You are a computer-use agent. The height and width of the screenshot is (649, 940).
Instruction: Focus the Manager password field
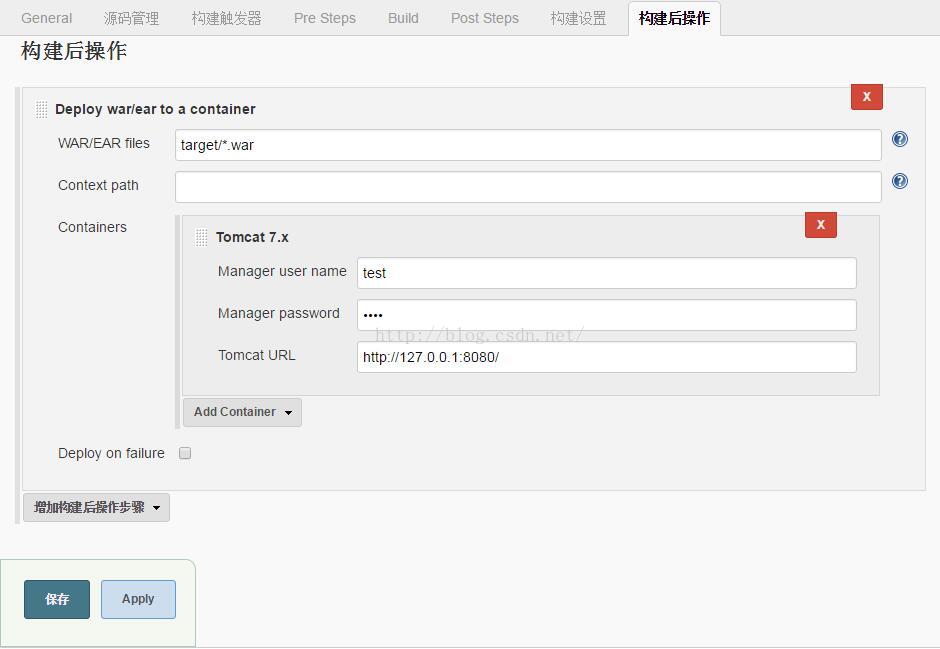(x=606, y=315)
